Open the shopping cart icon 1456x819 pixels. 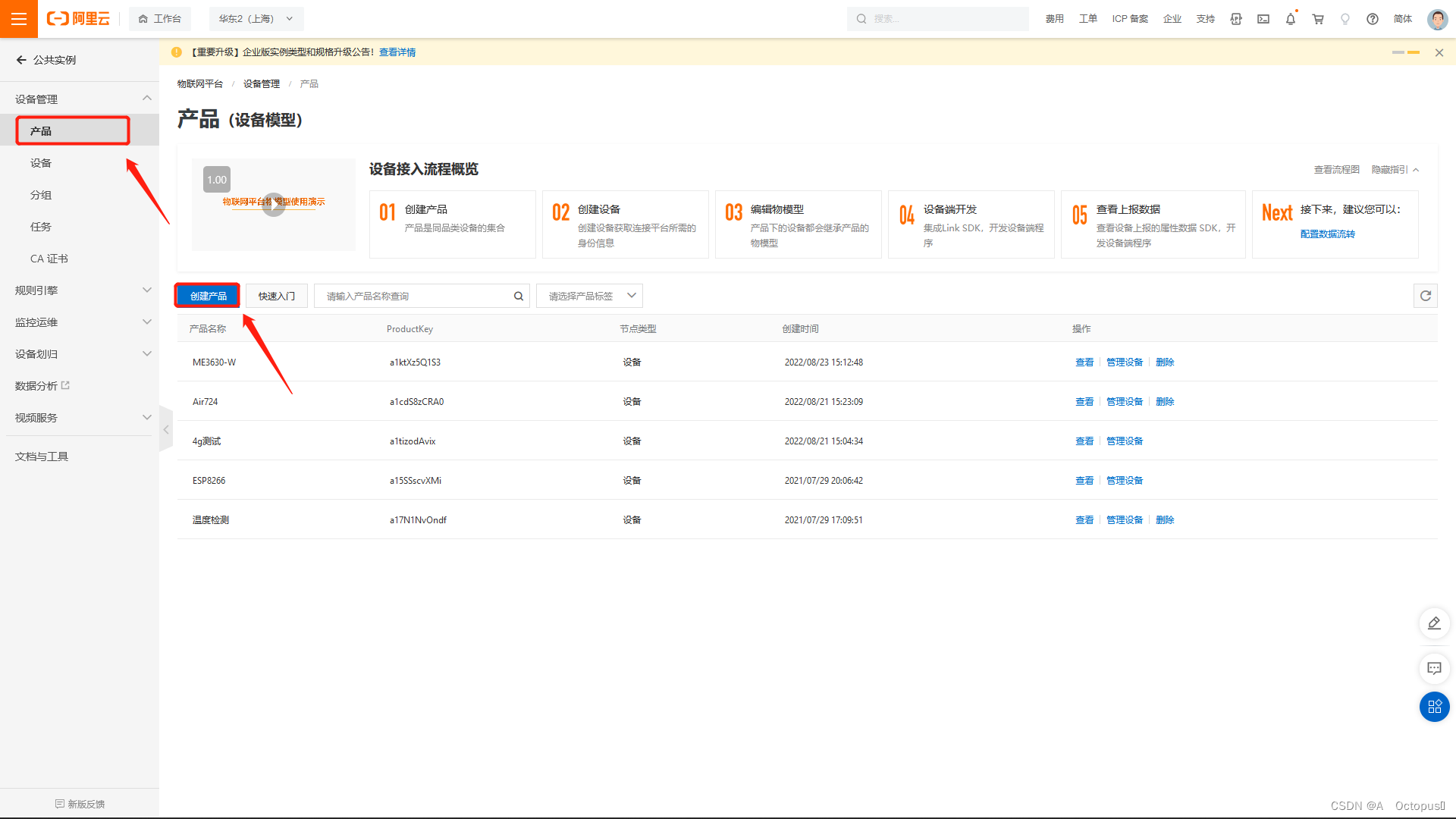tap(1318, 19)
